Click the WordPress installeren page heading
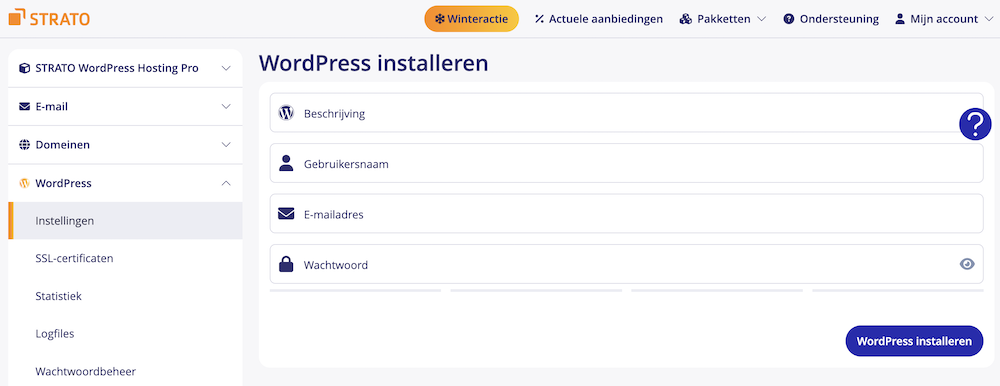This screenshot has height=386, width=1000. tap(374, 64)
